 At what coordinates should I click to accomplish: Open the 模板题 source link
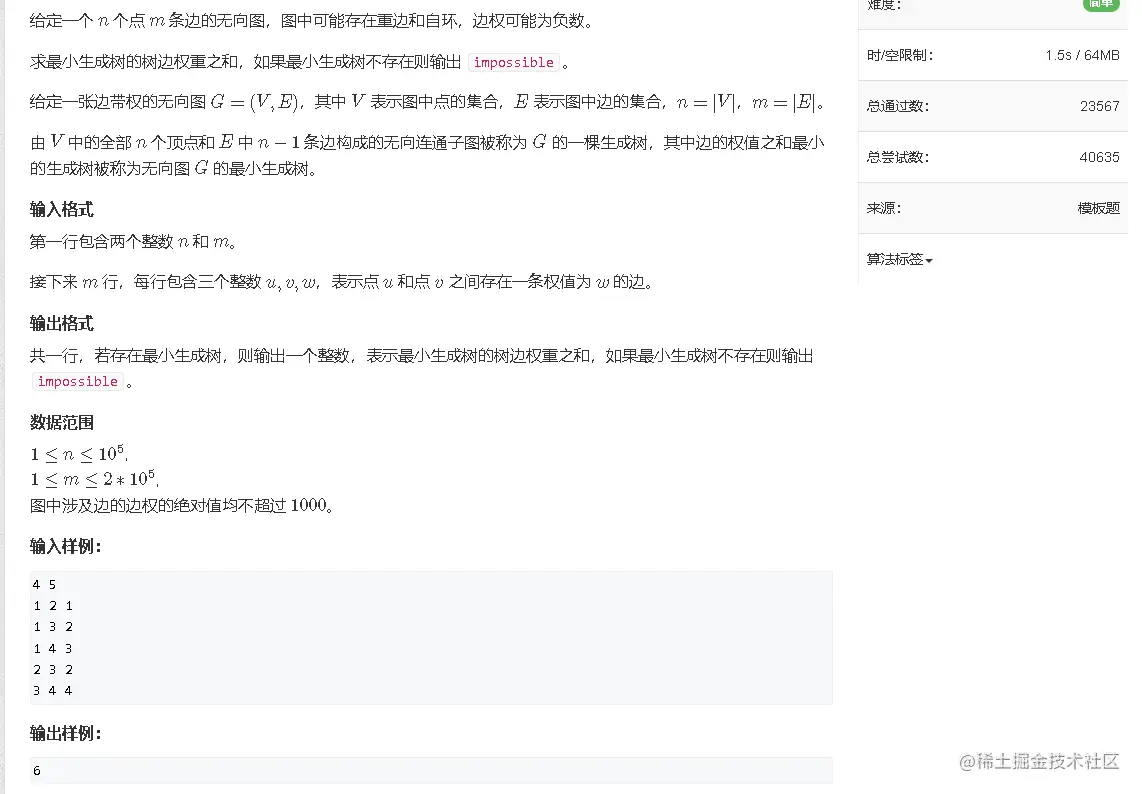click(x=1098, y=208)
